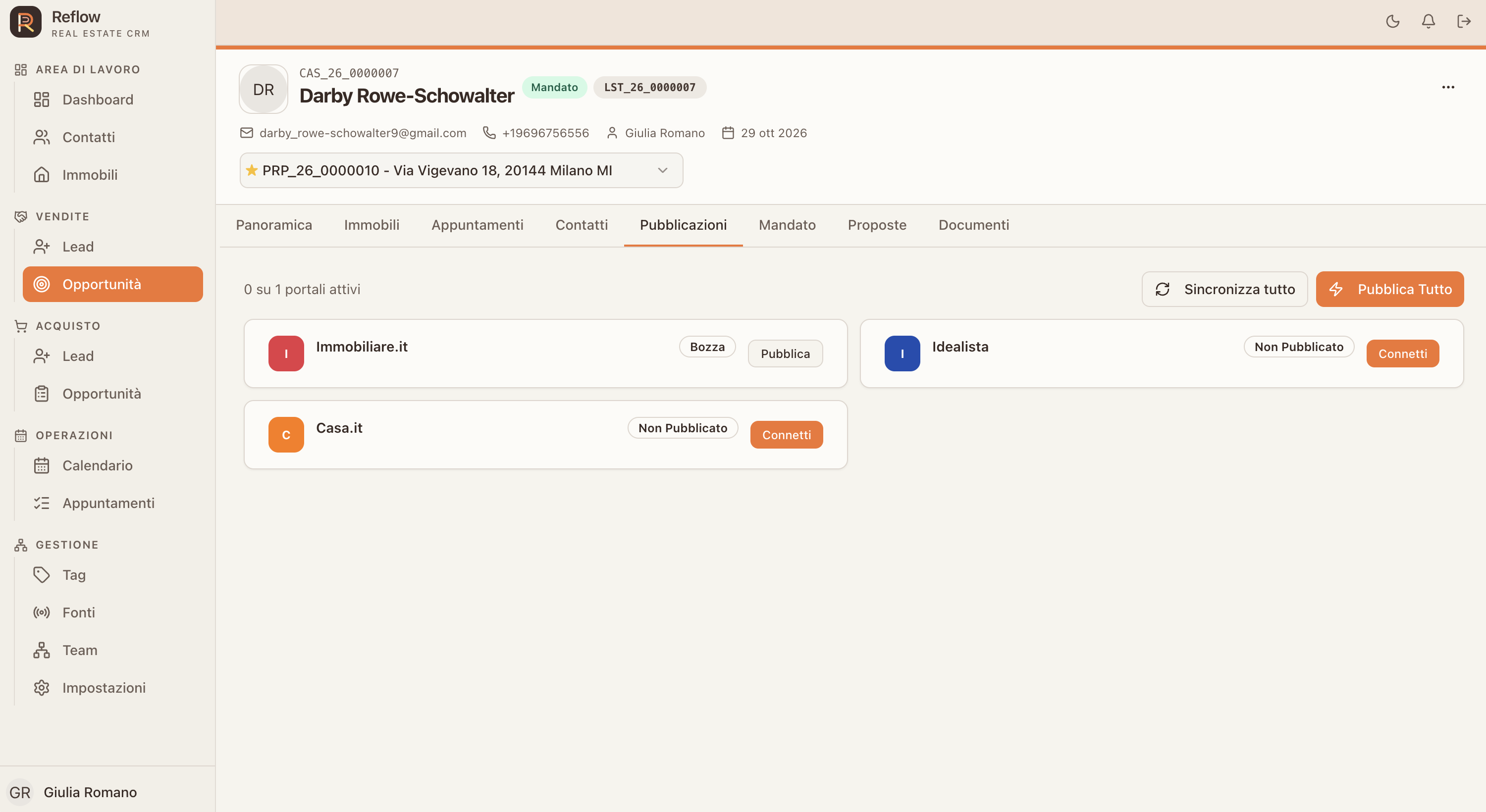The image size is (1486, 812).
Task: Switch to the Documenti tab
Action: (x=974, y=225)
